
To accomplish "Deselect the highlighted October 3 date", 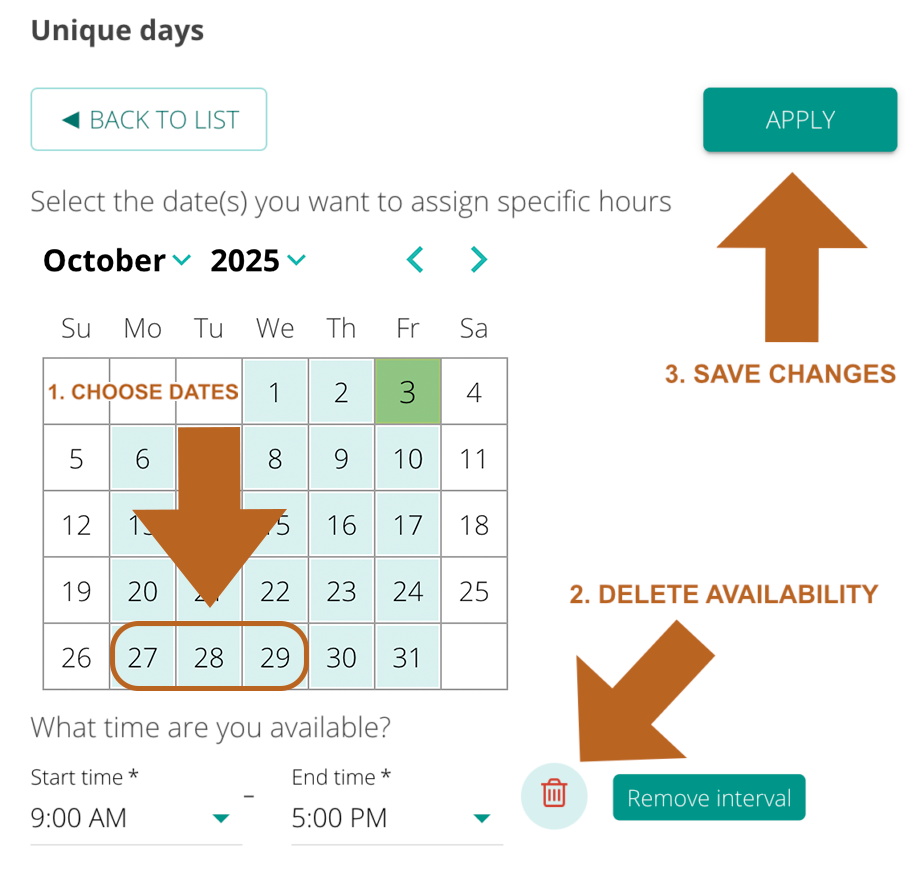I will [407, 392].
